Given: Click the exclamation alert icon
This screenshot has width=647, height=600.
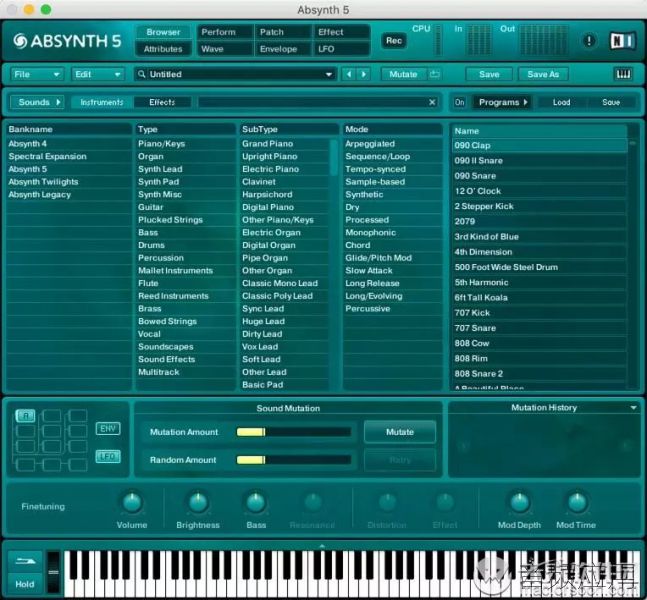Looking at the screenshot, I should 589,41.
